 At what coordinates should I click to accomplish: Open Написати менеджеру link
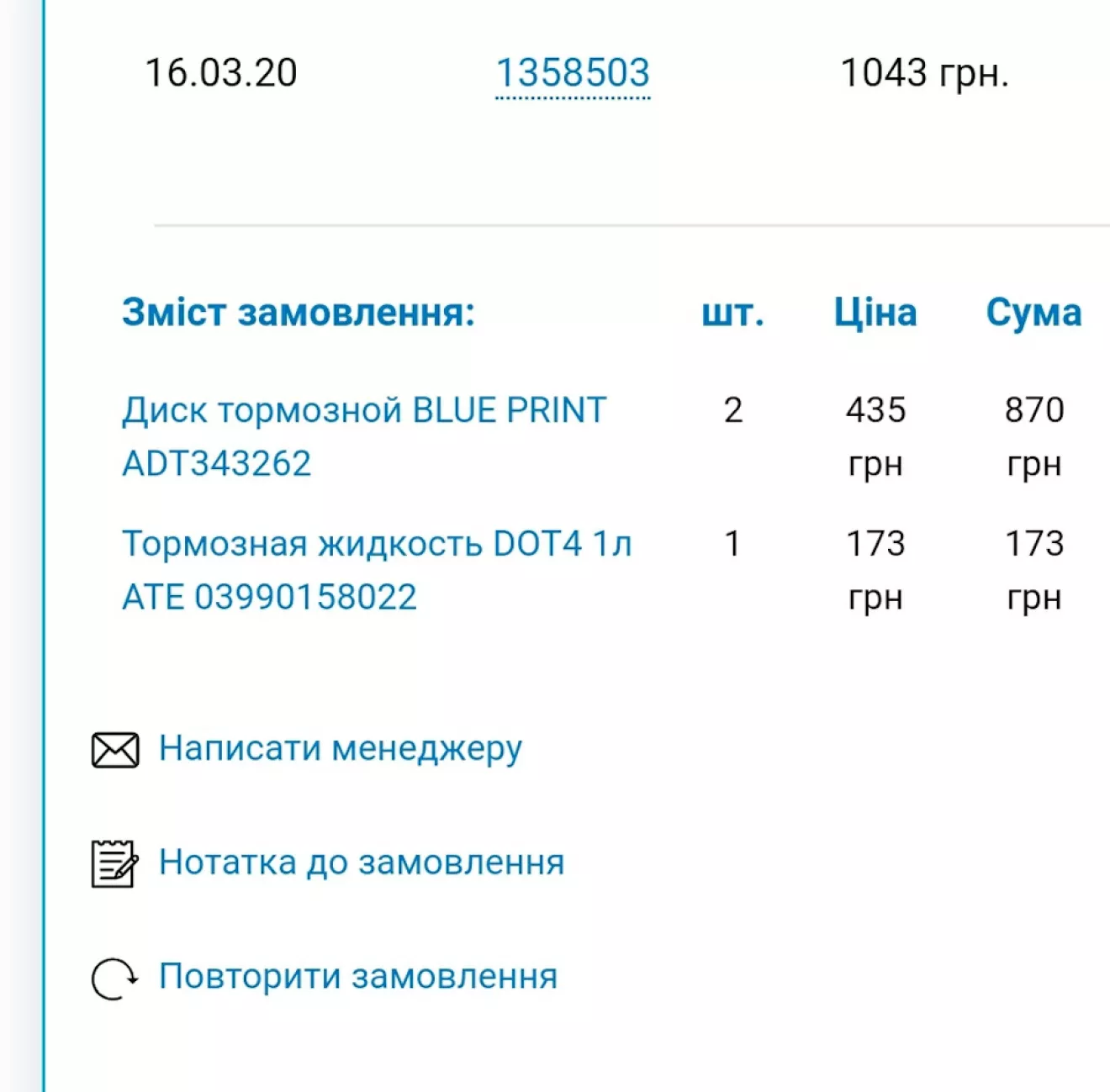click(341, 748)
